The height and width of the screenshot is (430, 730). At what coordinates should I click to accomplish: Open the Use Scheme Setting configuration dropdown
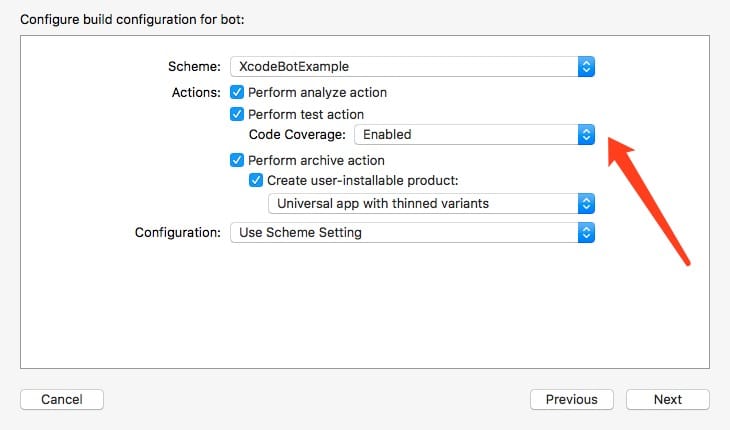pos(412,233)
